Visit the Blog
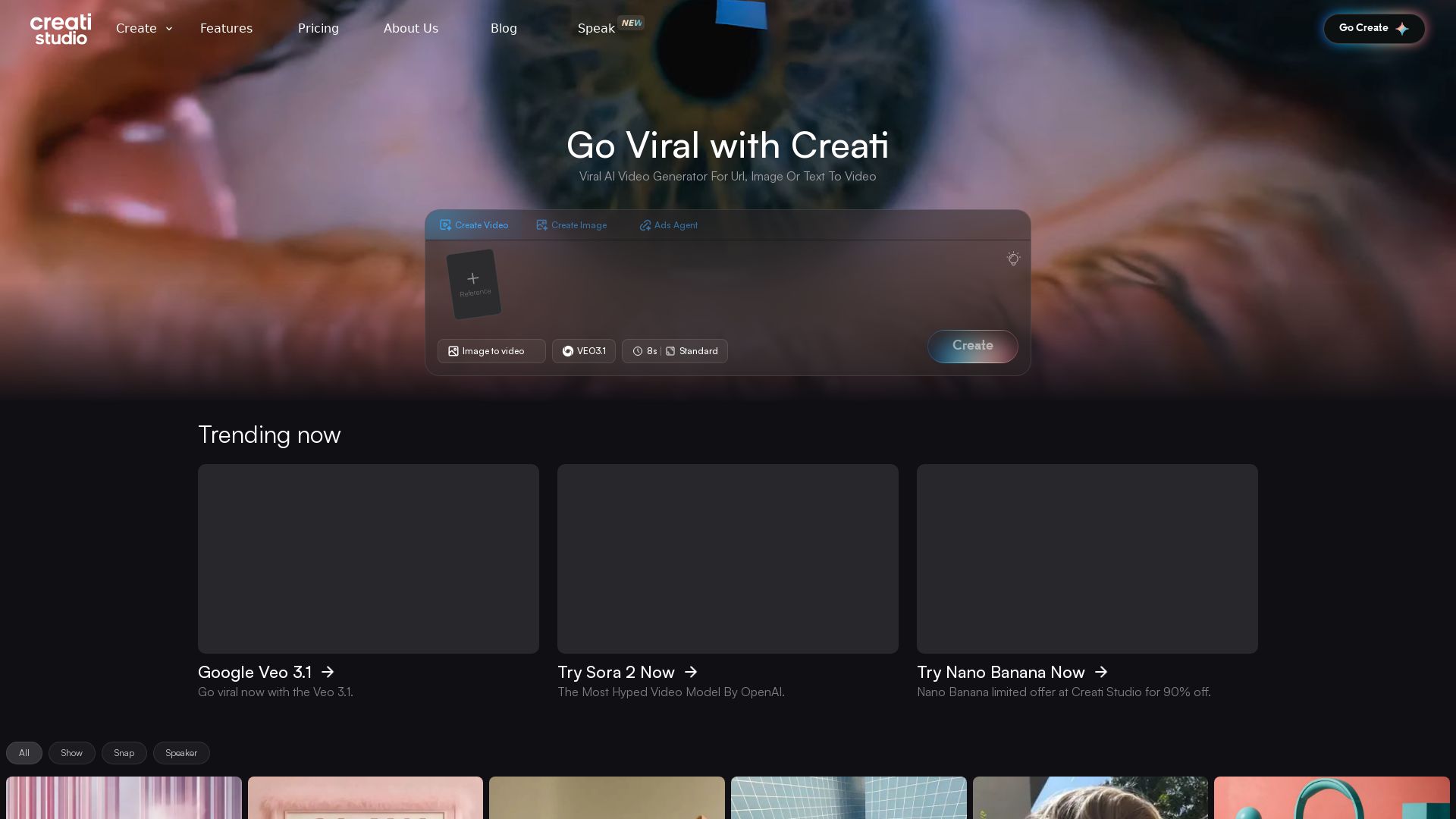1456x819 pixels. [504, 28]
